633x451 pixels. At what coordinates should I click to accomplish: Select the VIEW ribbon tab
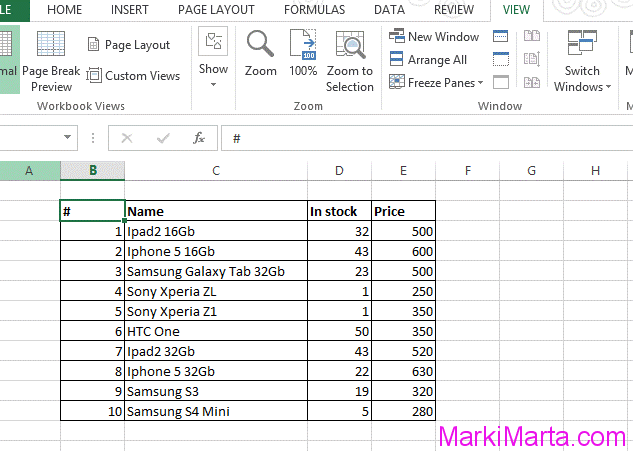pos(516,10)
